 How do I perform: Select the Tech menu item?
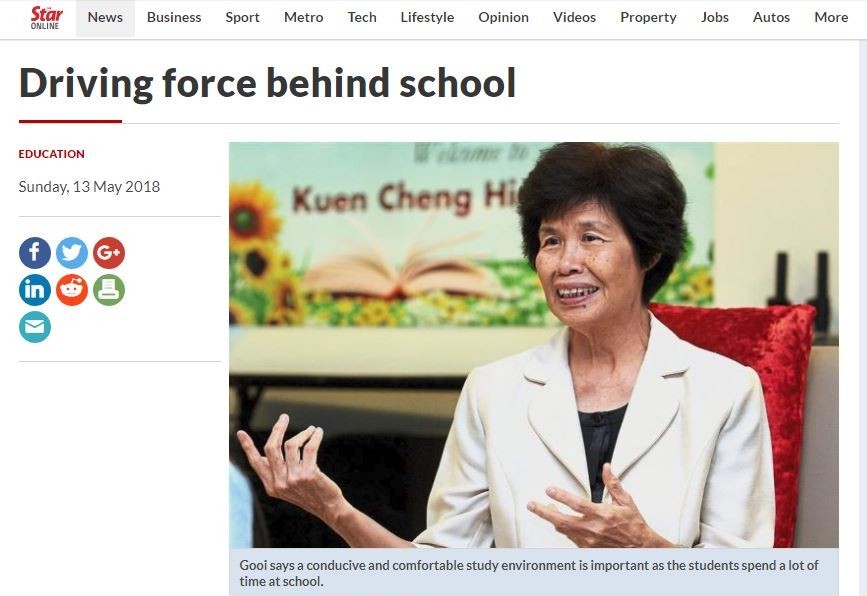click(x=362, y=18)
